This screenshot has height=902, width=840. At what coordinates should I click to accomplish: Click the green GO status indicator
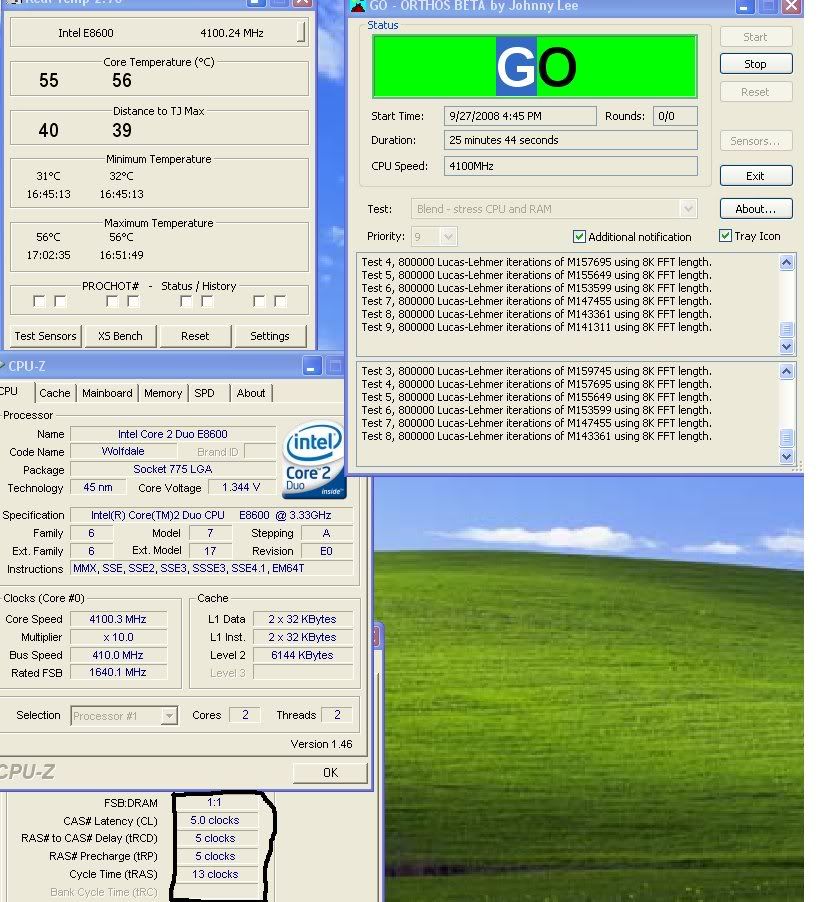pyautogui.click(x=535, y=66)
